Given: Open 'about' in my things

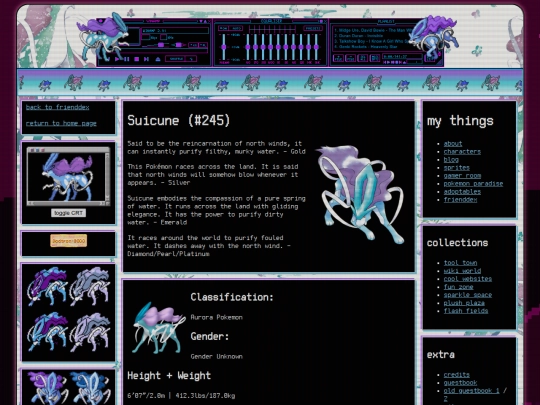Looking at the screenshot, I should [x=453, y=144].
